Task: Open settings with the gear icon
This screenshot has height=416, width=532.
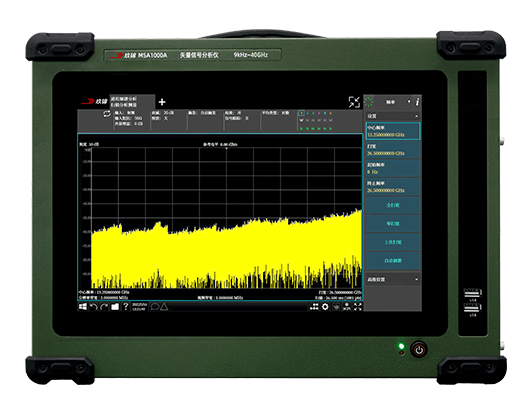Action: pyautogui.click(x=325, y=307)
